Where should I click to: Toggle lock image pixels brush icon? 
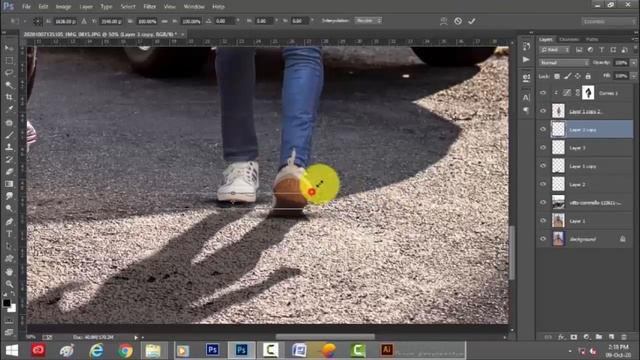567,76
